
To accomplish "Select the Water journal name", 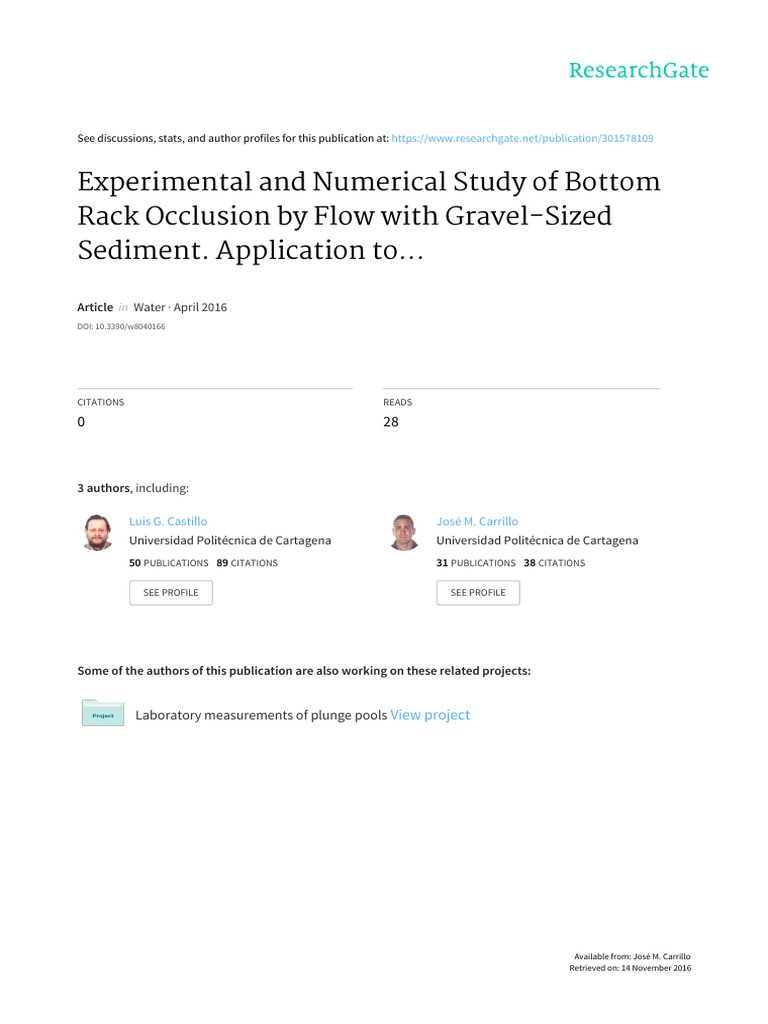I will click(x=149, y=307).
